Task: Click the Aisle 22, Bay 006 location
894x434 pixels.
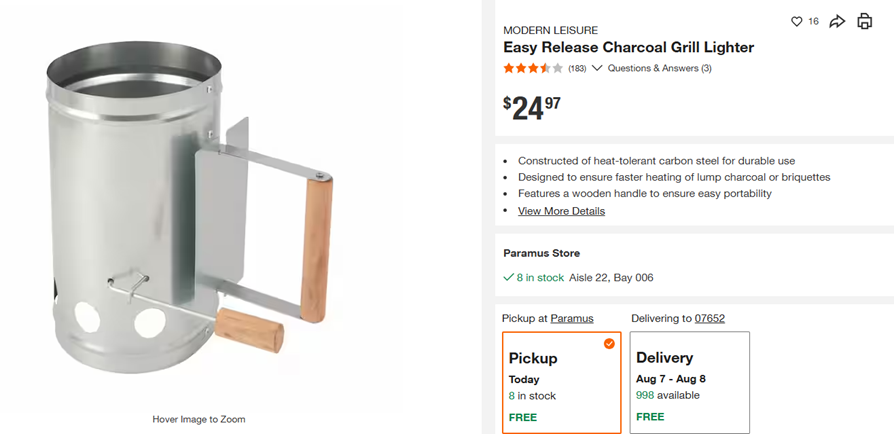Action: point(611,278)
